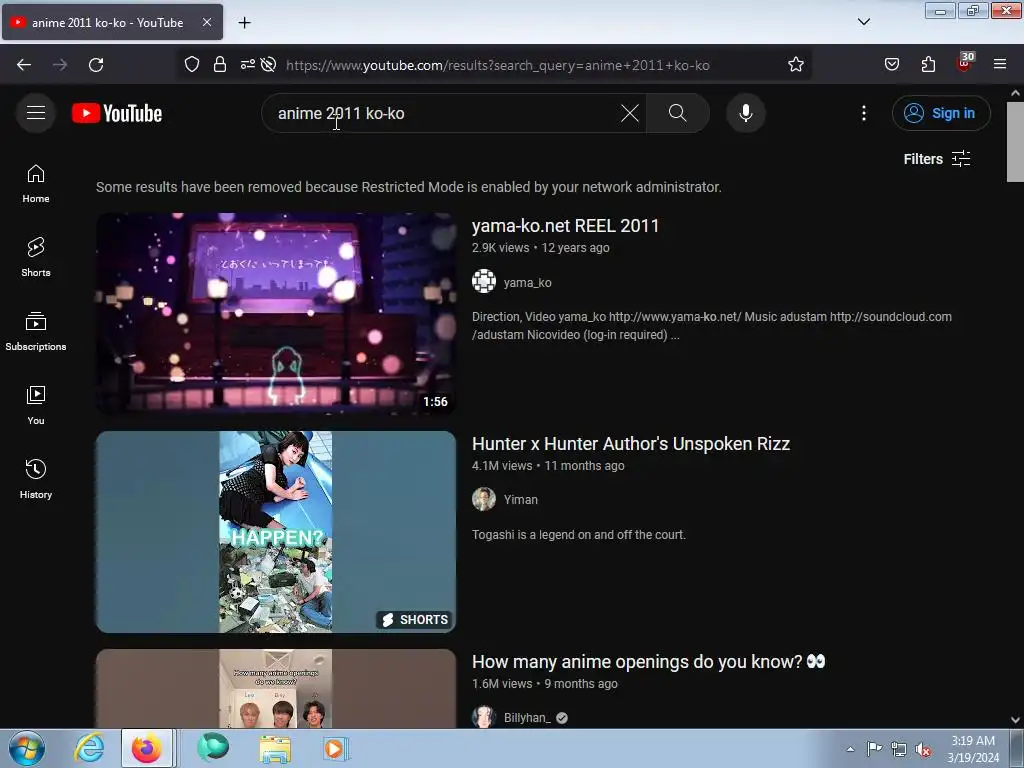Open the Yiman channel link
1024x768 pixels.
(x=520, y=500)
